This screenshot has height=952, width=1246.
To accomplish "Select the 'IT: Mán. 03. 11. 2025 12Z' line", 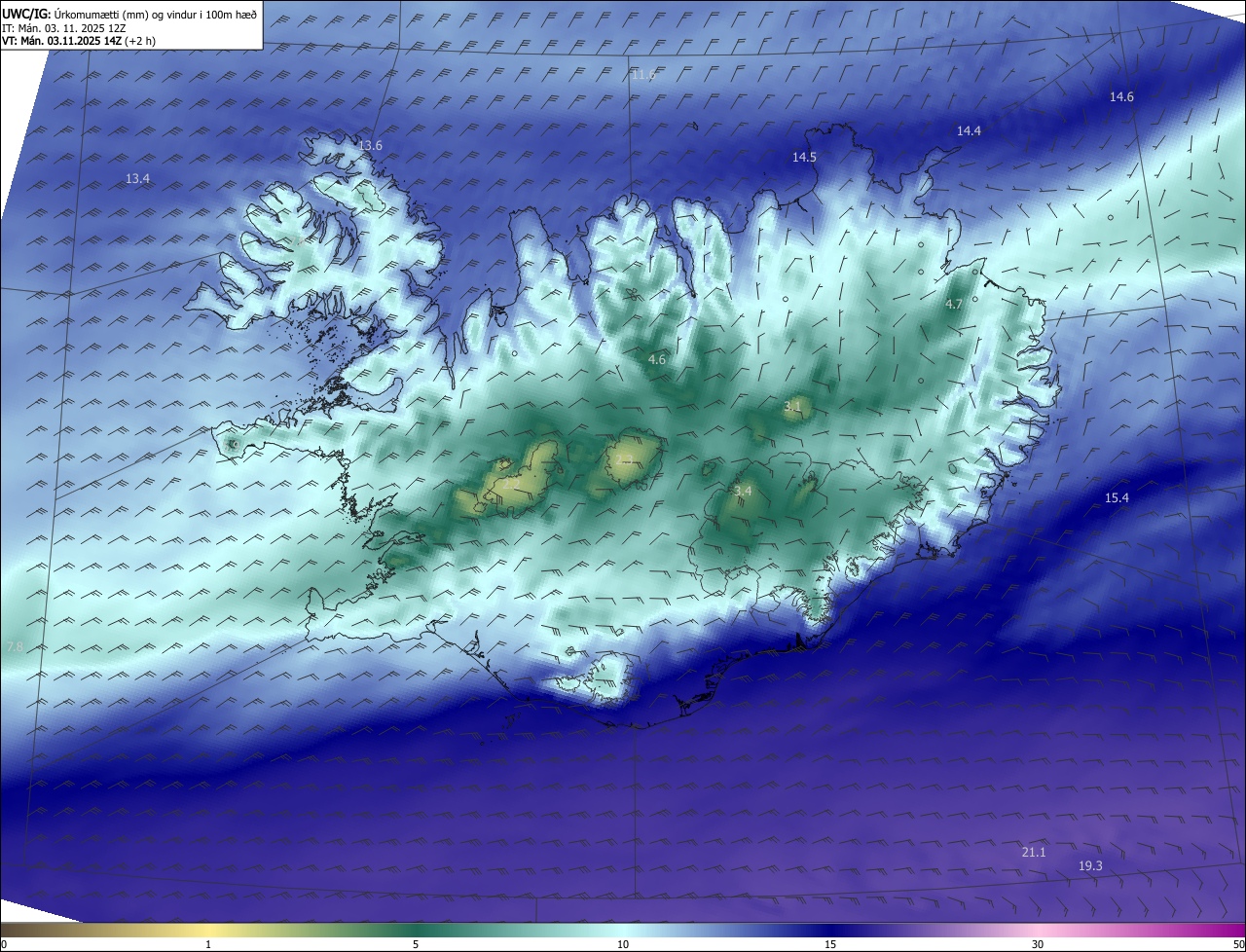I will pyautogui.click(x=63, y=28).
